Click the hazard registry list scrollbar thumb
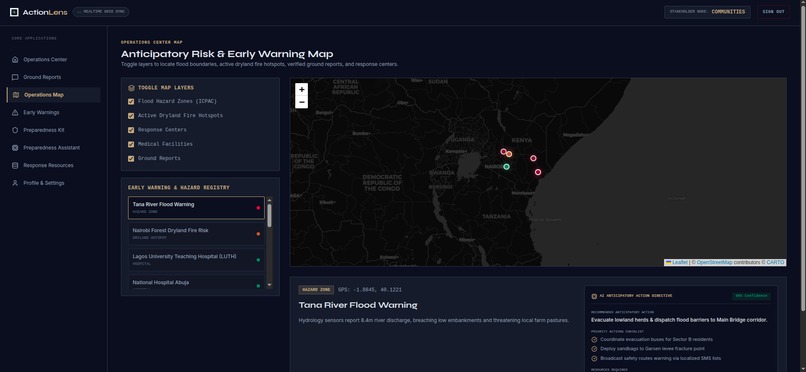 pos(269,215)
